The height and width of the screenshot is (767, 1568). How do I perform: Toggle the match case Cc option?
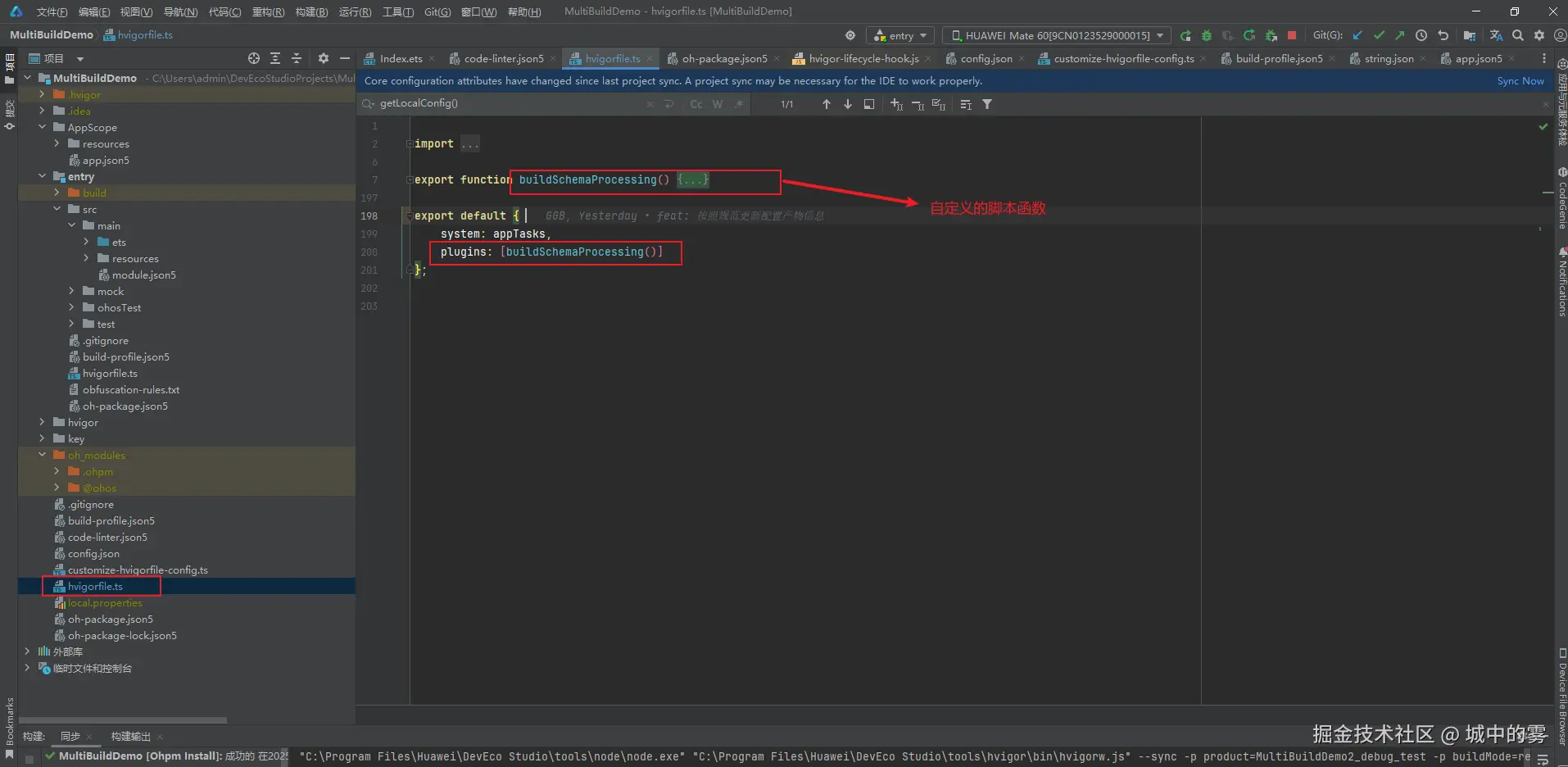[696, 104]
